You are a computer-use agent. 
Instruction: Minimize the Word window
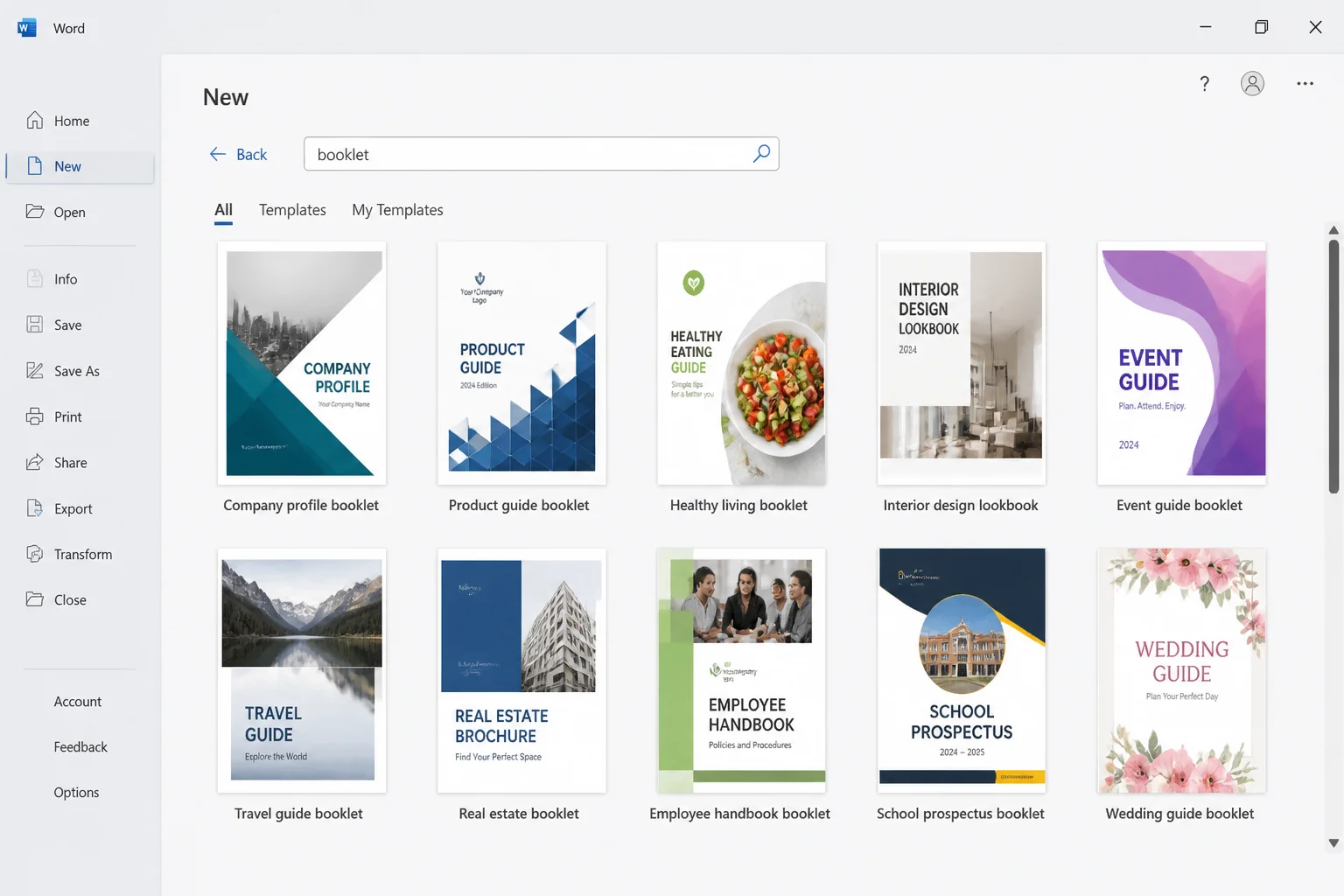point(1206,27)
